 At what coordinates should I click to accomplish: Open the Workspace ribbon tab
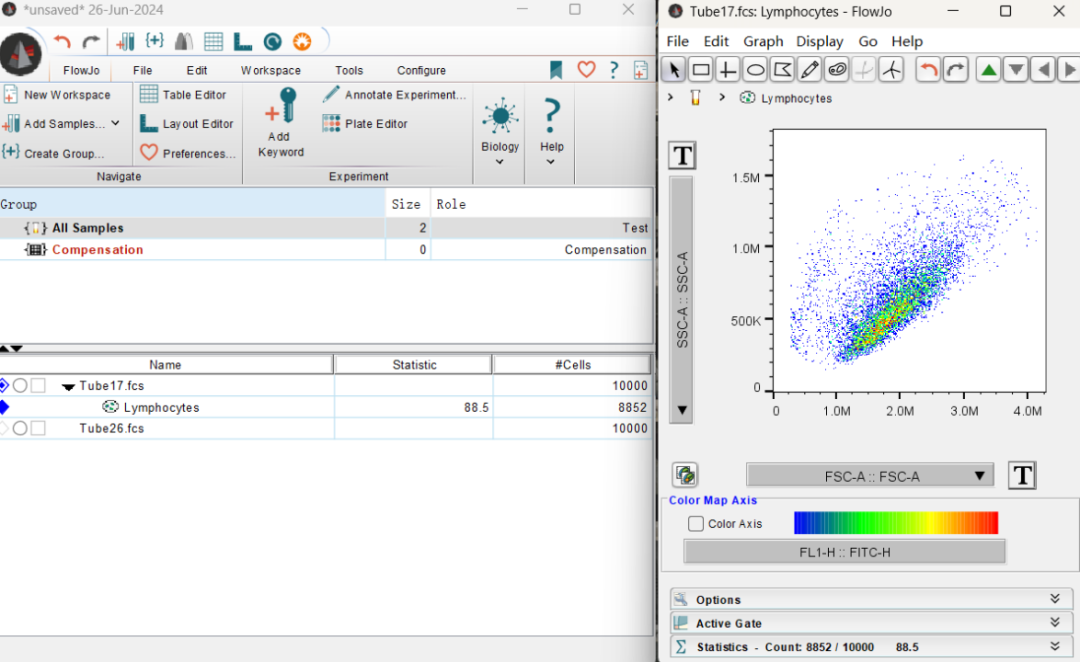coord(271,70)
